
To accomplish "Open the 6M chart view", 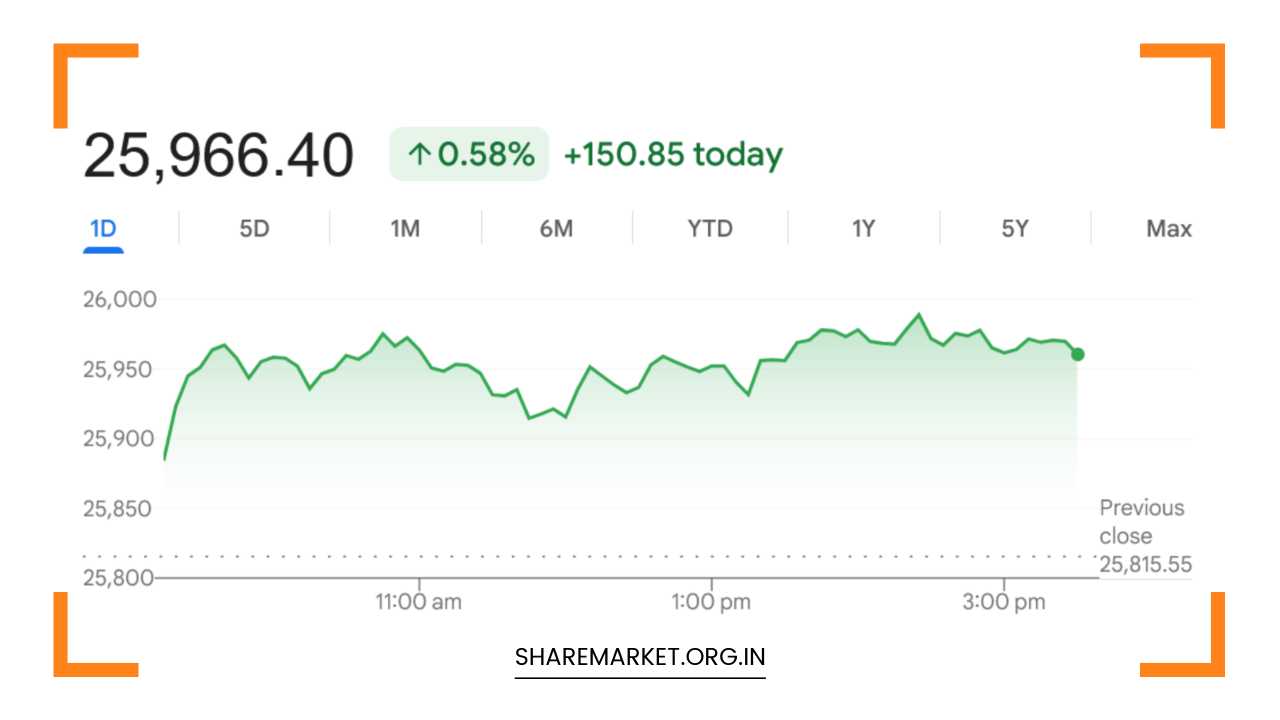I will (556, 229).
